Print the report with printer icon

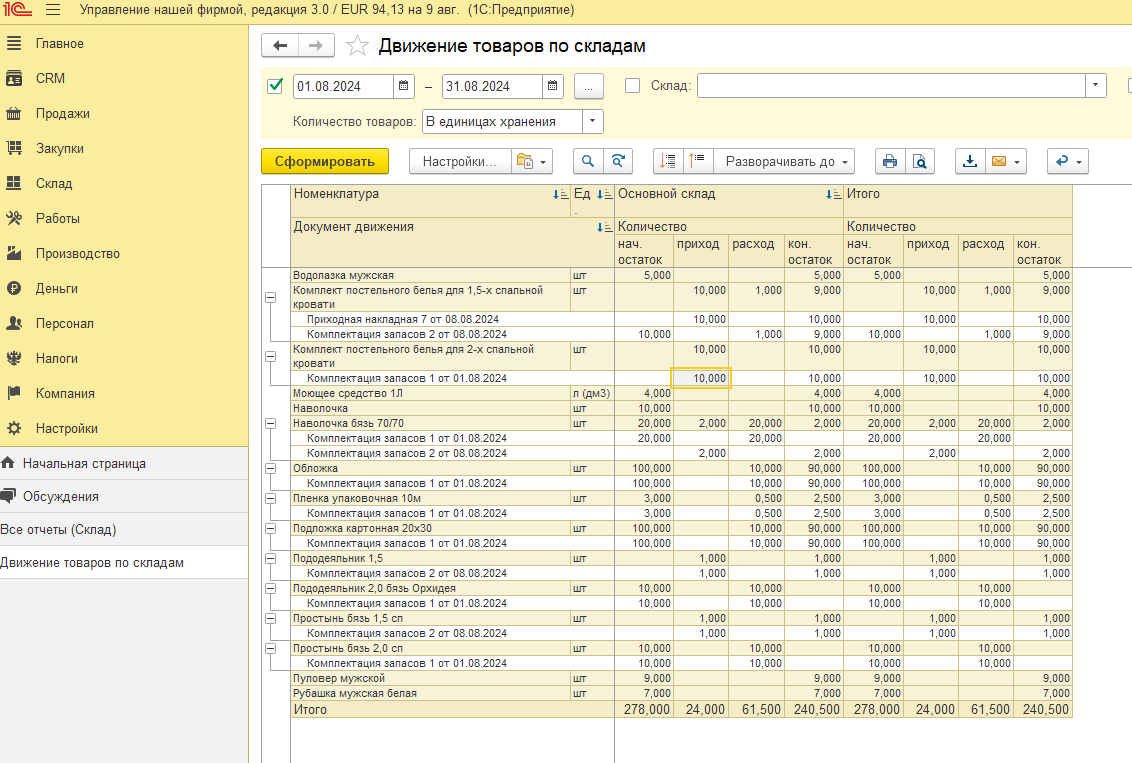(890, 161)
